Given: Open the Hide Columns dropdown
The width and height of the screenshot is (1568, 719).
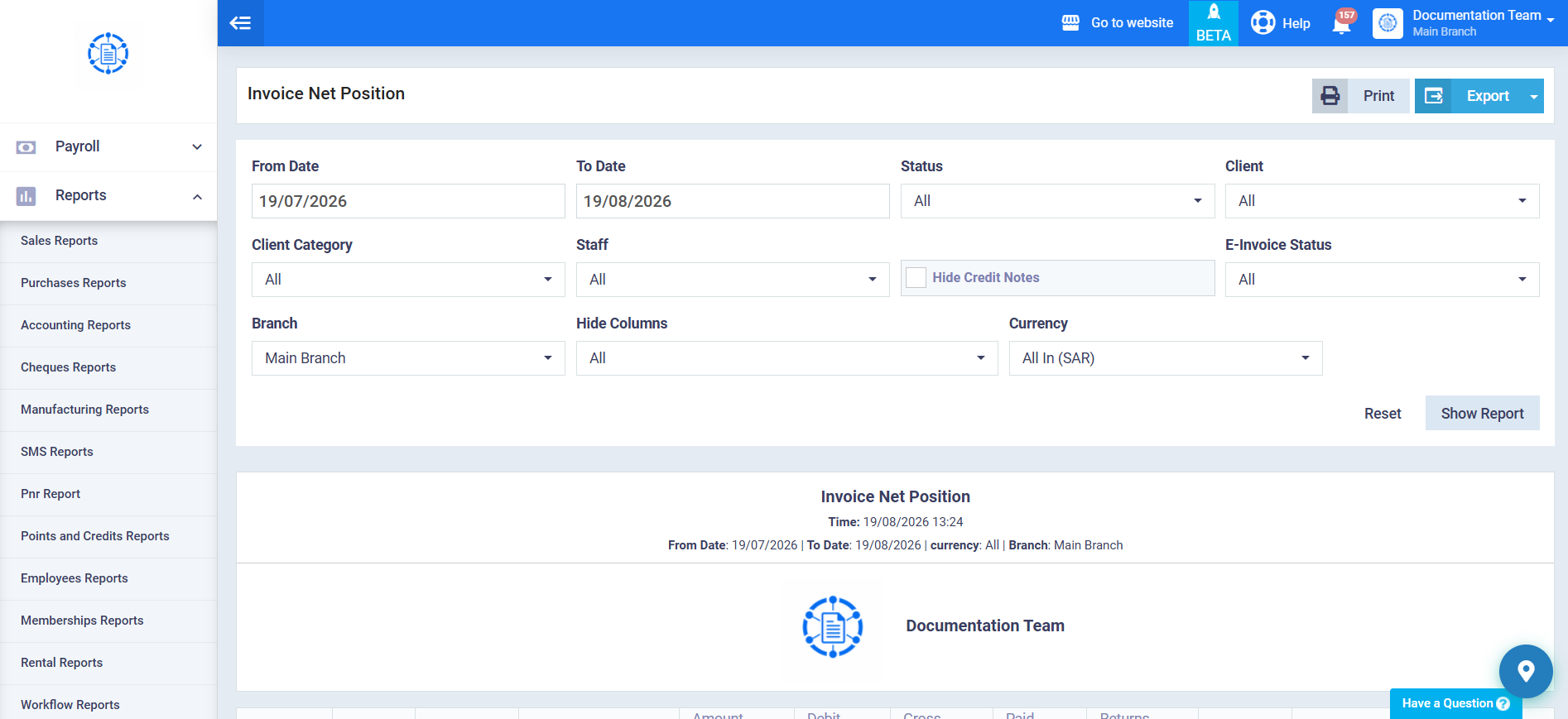Looking at the screenshot, I should click(786, 358).
